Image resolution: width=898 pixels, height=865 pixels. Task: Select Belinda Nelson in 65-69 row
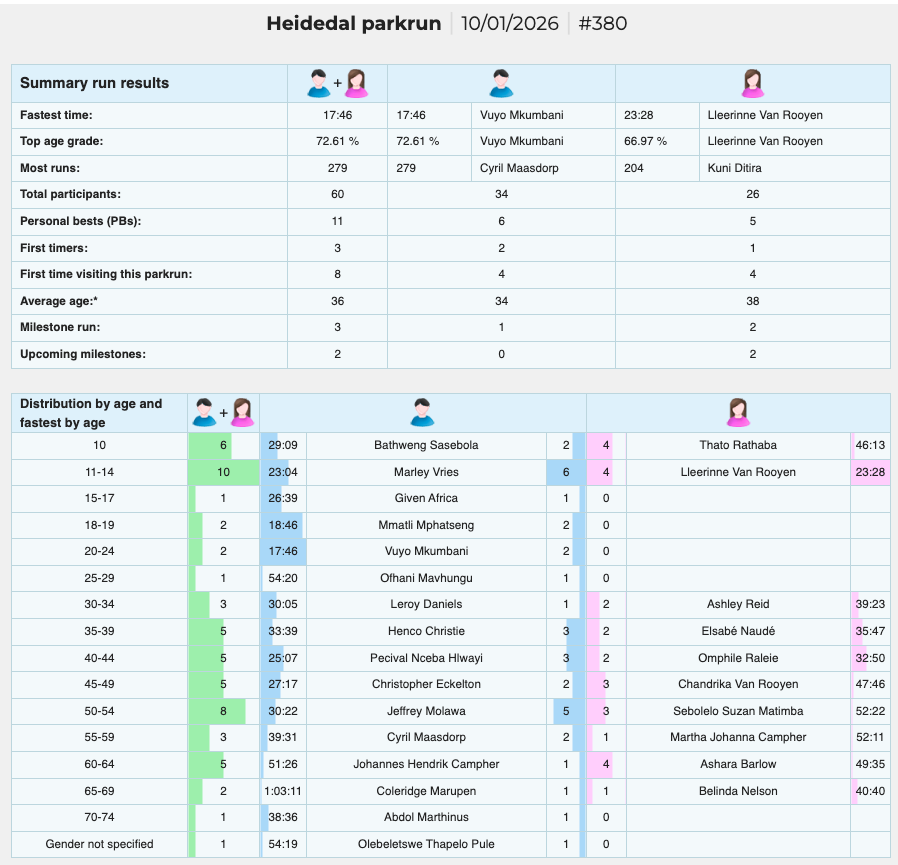pyautogui.click(x=738, y=791)
